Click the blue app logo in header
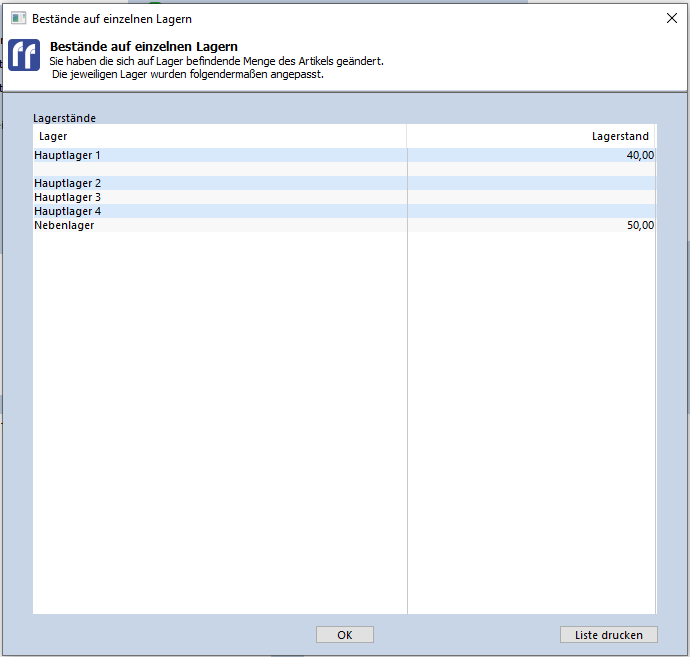This screenshot has height=657, width=690. (x=24, y=56)
